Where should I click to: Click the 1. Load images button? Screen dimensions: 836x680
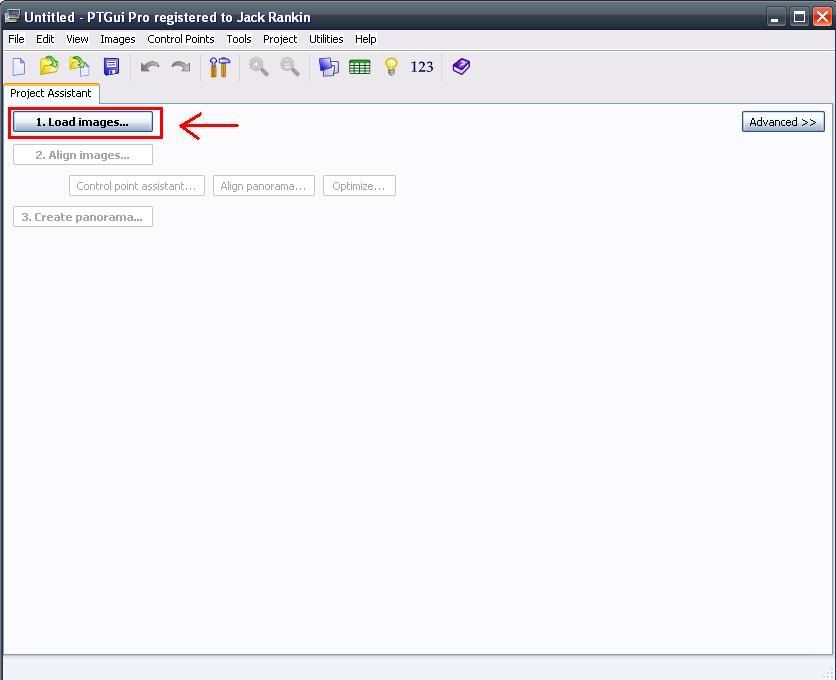[x=83, y=122]
